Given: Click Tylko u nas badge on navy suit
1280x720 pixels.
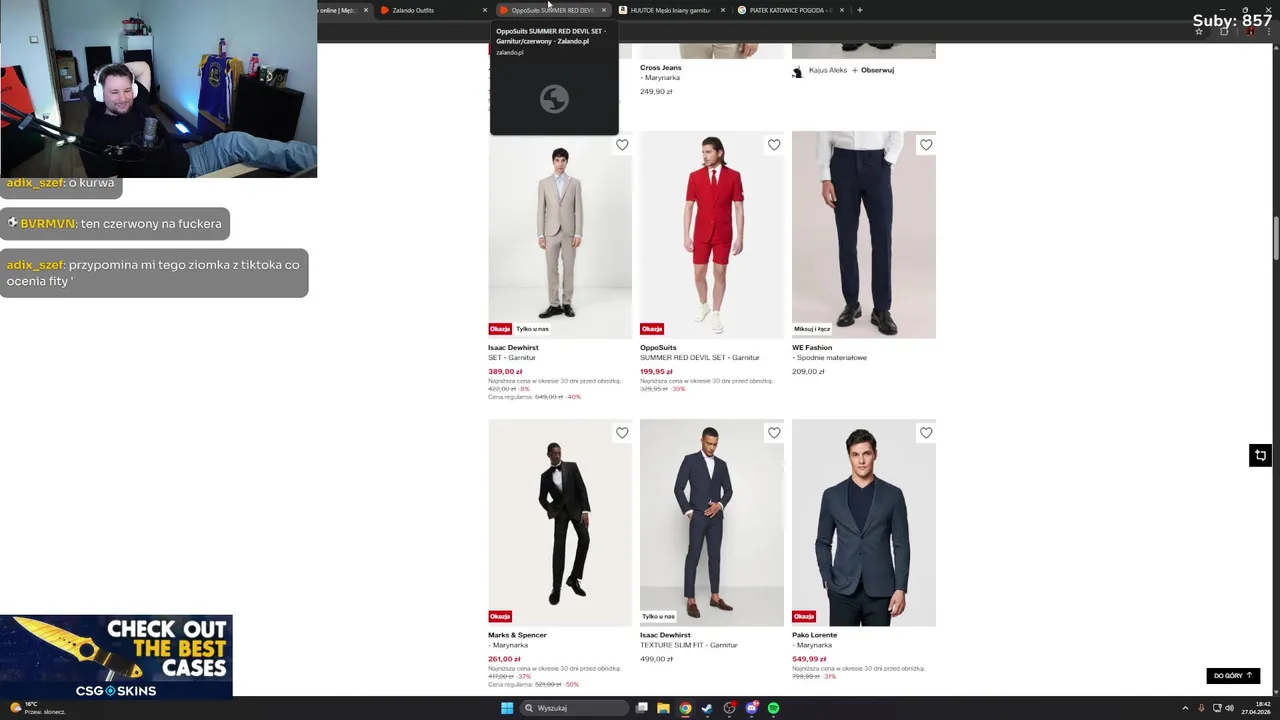Looking at the screenshot, I should [659, 617].
